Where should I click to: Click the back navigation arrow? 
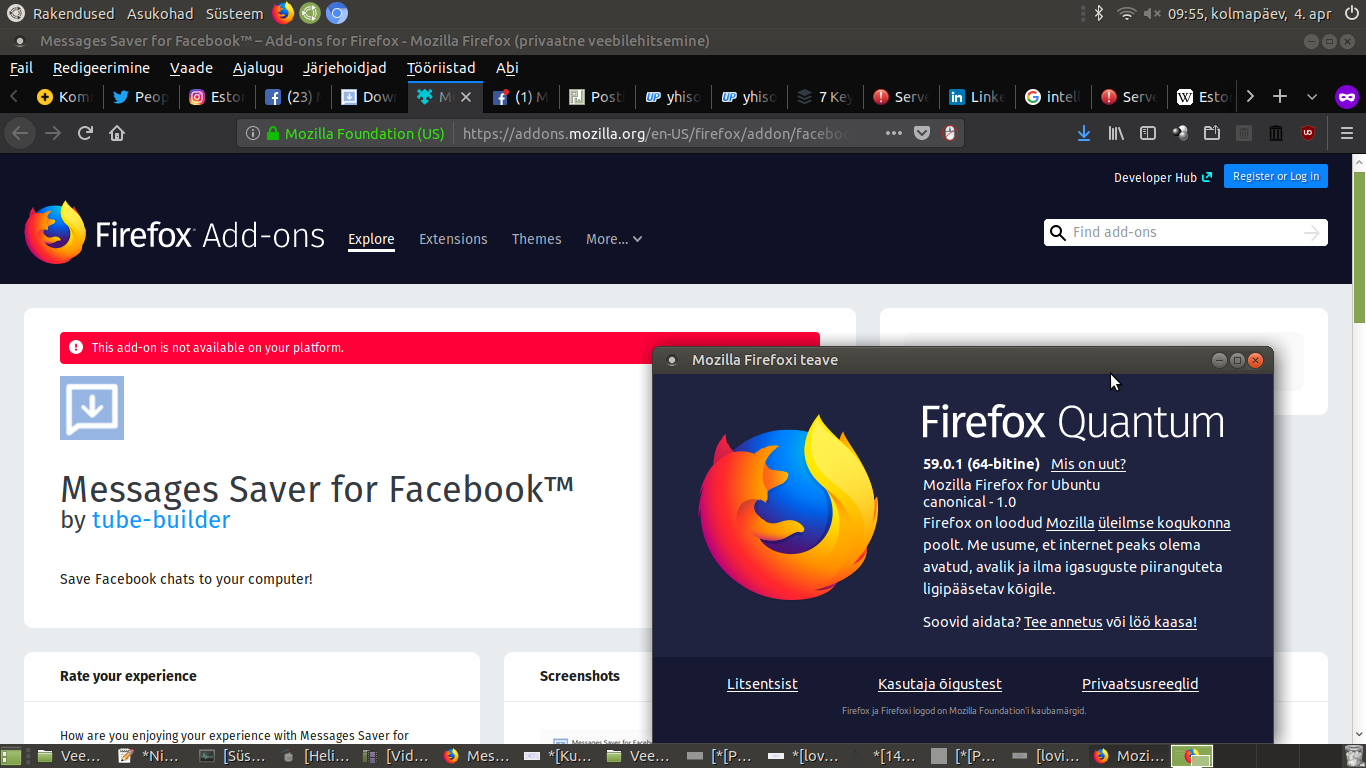point(21,133)
